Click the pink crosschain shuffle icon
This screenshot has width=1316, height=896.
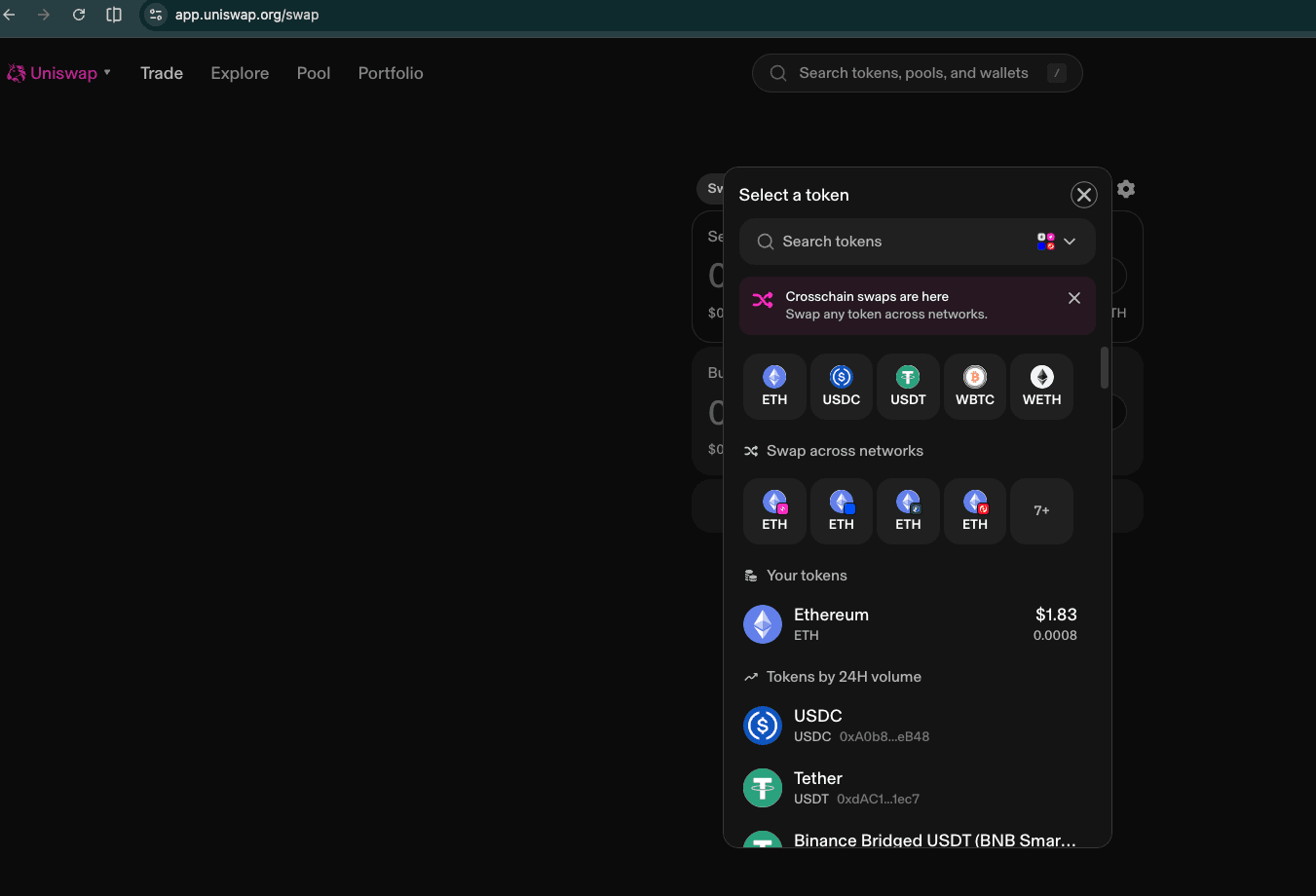(x=763, y=299)
